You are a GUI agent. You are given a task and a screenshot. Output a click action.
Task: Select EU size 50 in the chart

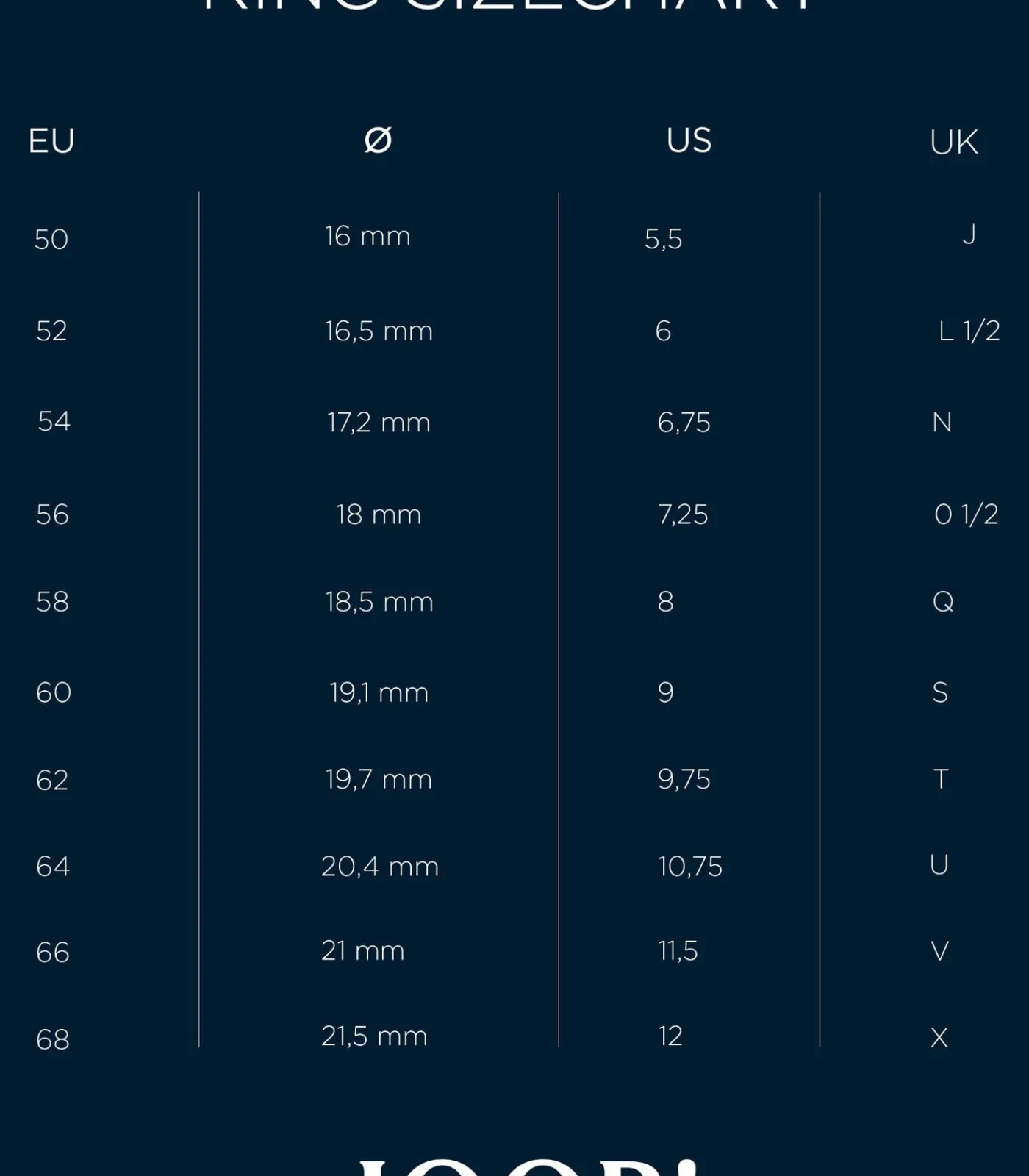pos(51,240)
